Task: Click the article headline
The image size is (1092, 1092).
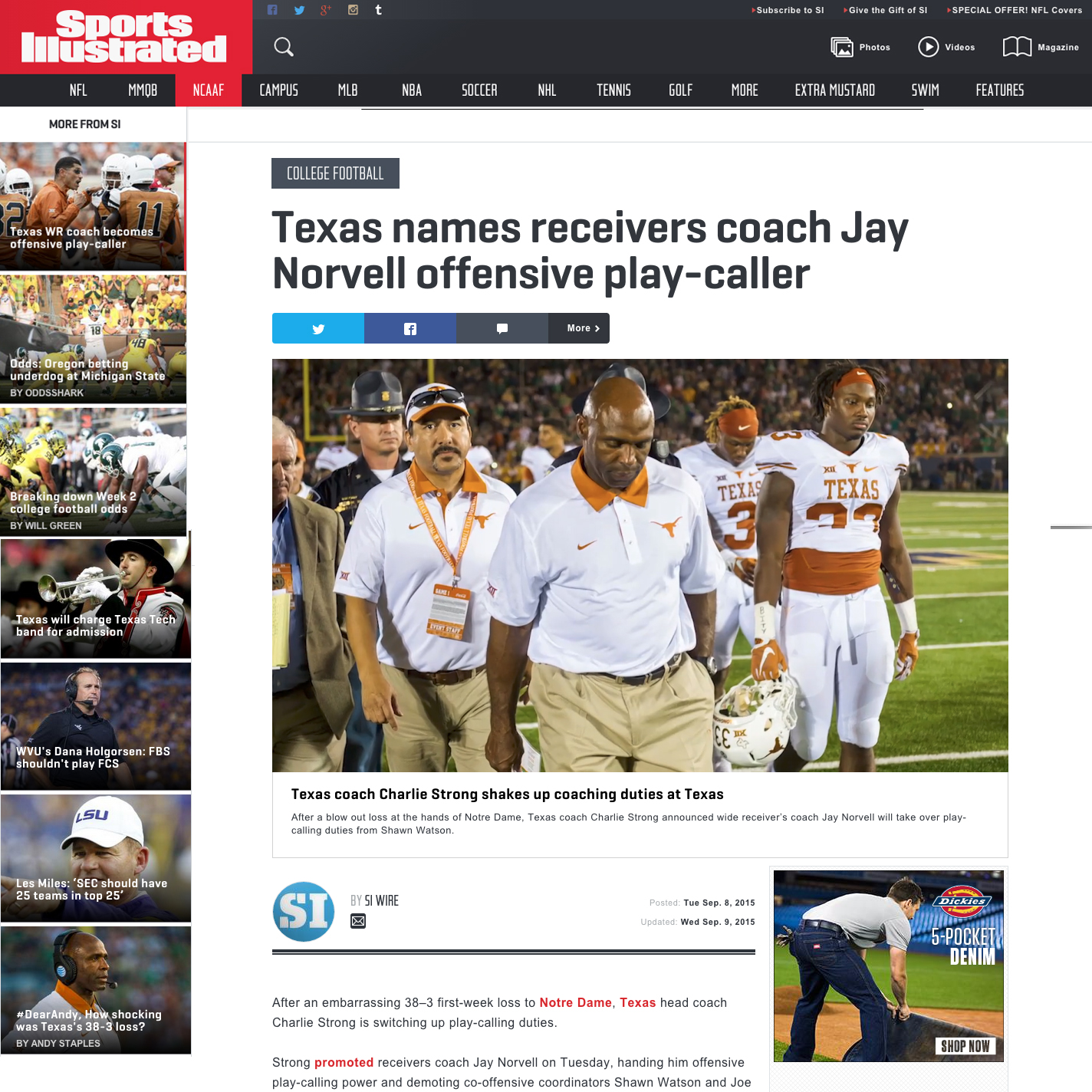Action: 590,251
